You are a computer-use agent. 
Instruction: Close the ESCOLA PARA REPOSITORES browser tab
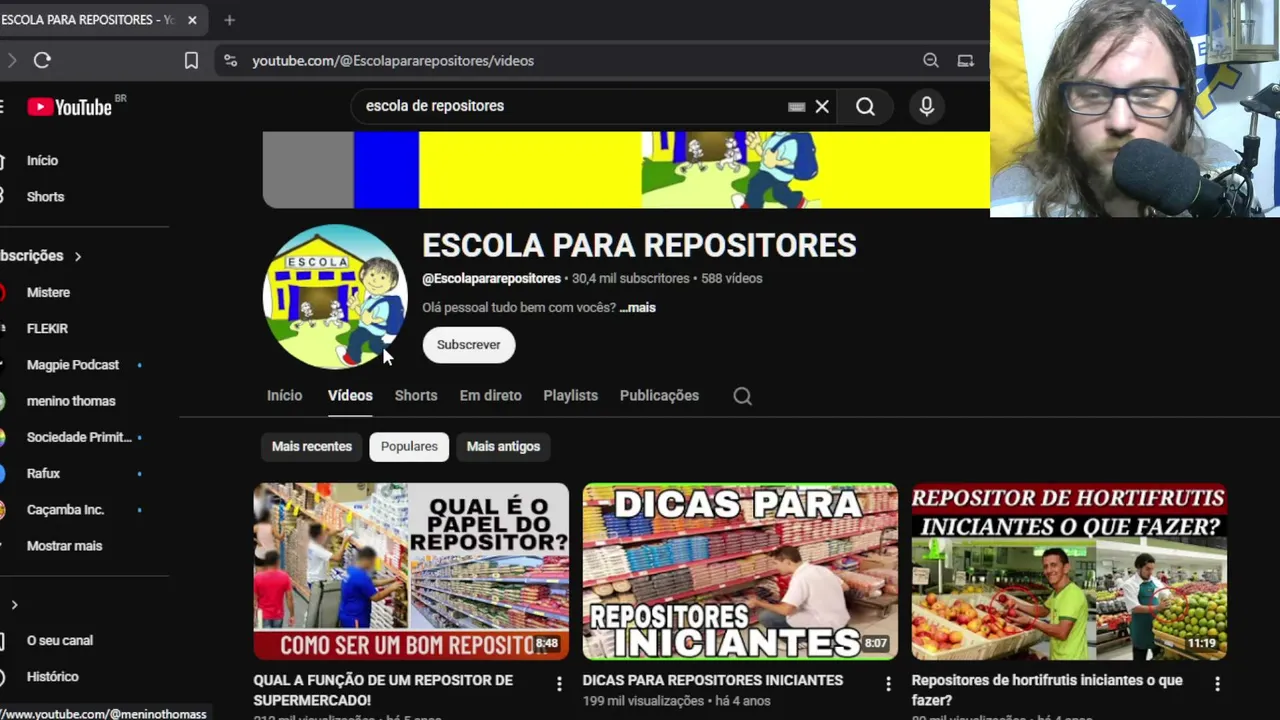tap(192, 20)
